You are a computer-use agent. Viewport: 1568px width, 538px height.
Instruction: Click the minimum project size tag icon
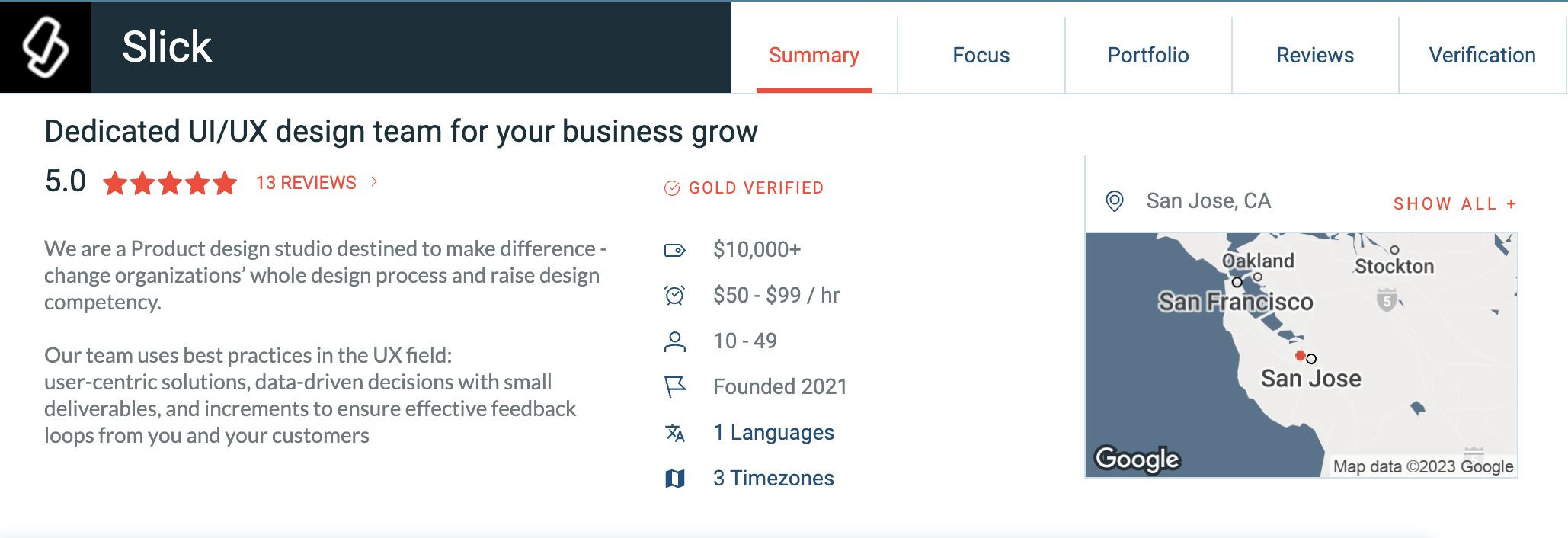click(x=675, y=250)
